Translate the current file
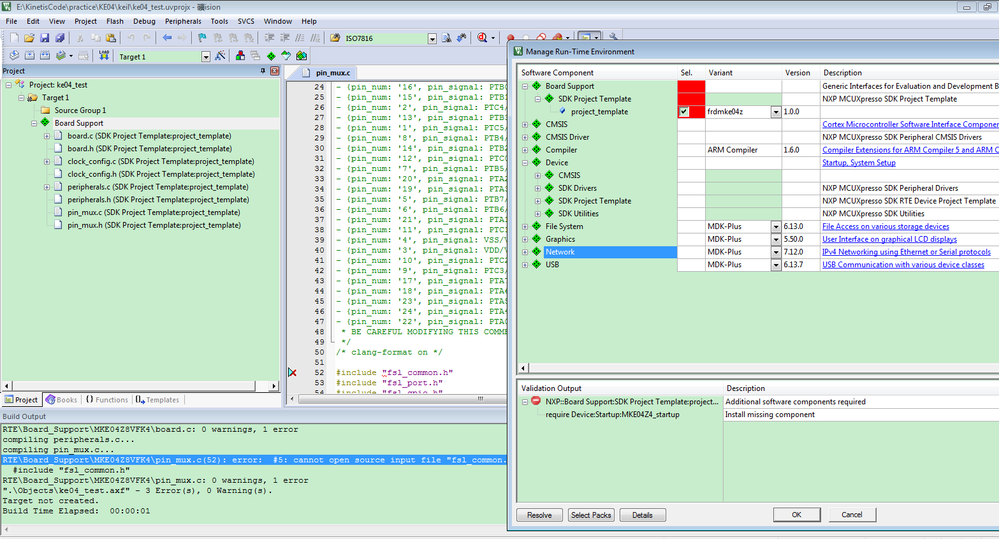This screenshot has height=539, width=999. 13,56
